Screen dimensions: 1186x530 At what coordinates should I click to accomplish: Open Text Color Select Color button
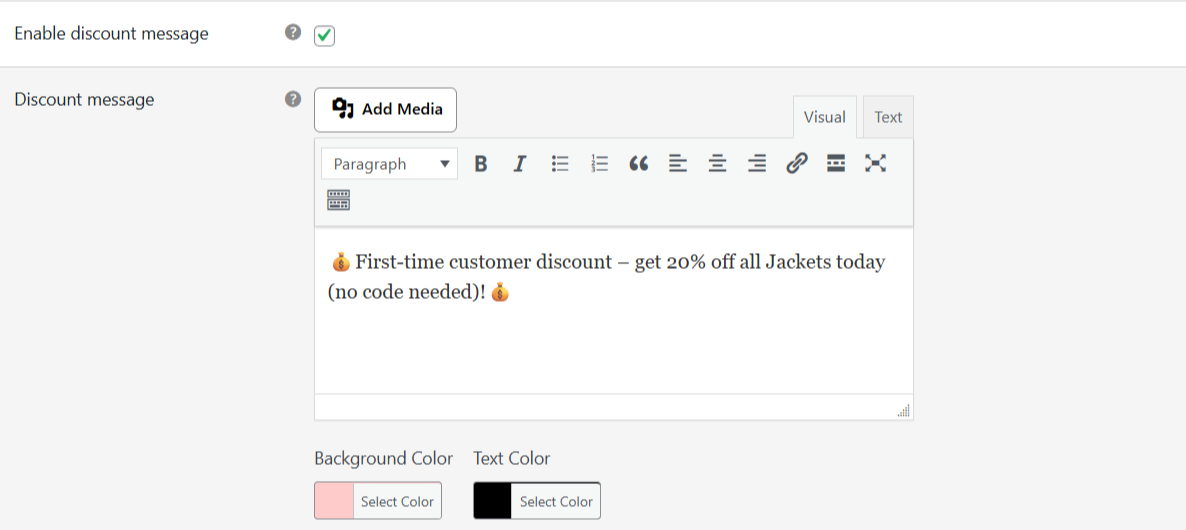coord(556,501)
